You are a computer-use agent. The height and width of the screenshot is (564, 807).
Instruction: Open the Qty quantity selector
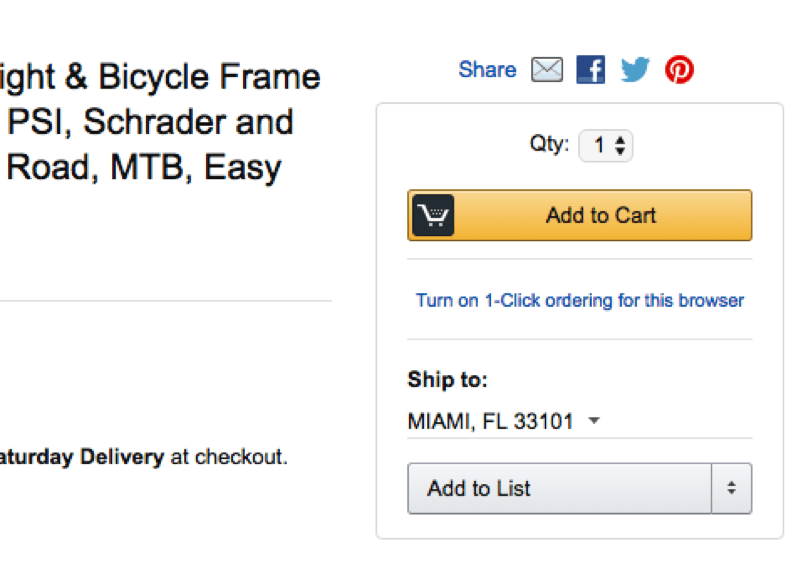[x=606, y=146]
